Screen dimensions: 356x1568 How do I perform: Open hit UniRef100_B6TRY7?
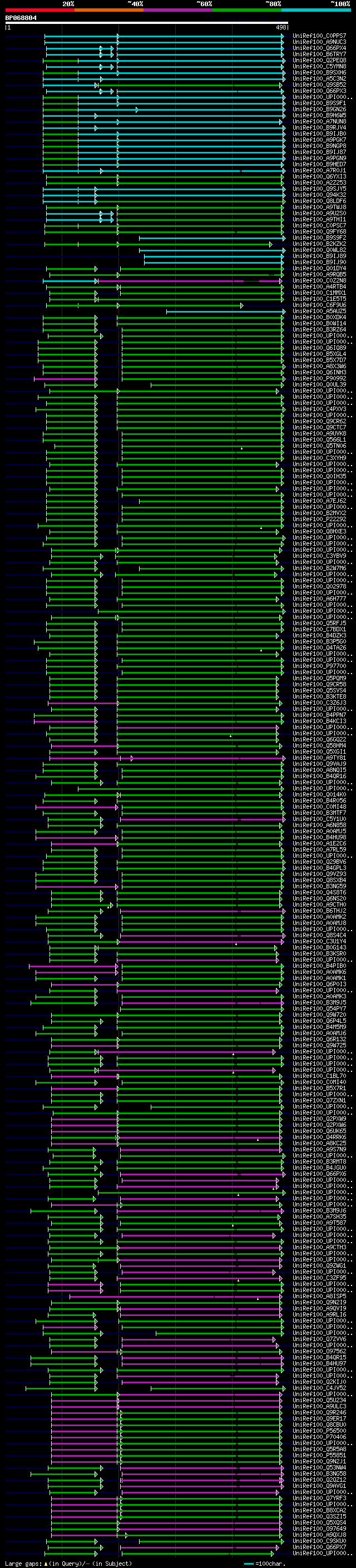coord(319,54)
